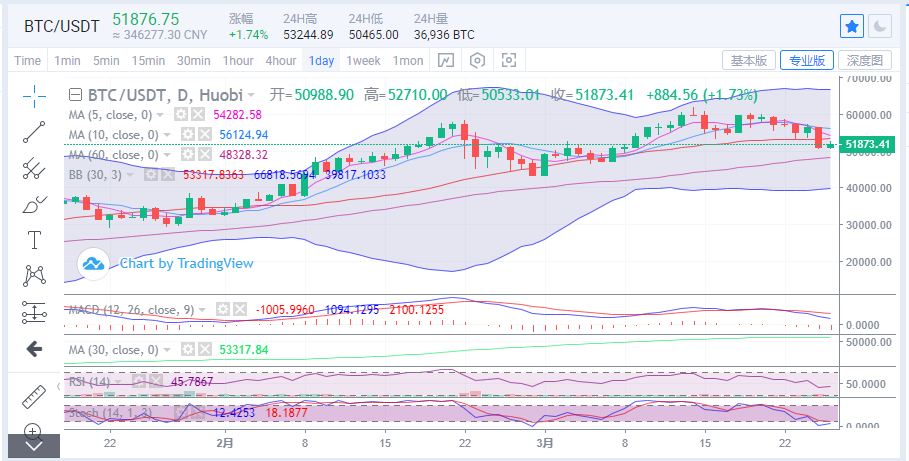Select the text annotation tool
The height and width of the screenshot is (461, 909).
click(x=34, y=239)
